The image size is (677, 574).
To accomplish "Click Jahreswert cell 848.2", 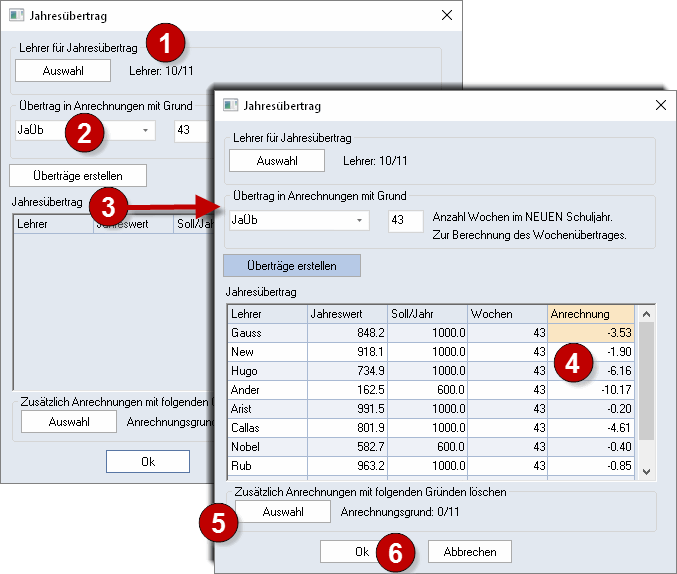I will [x=347, y=333].
